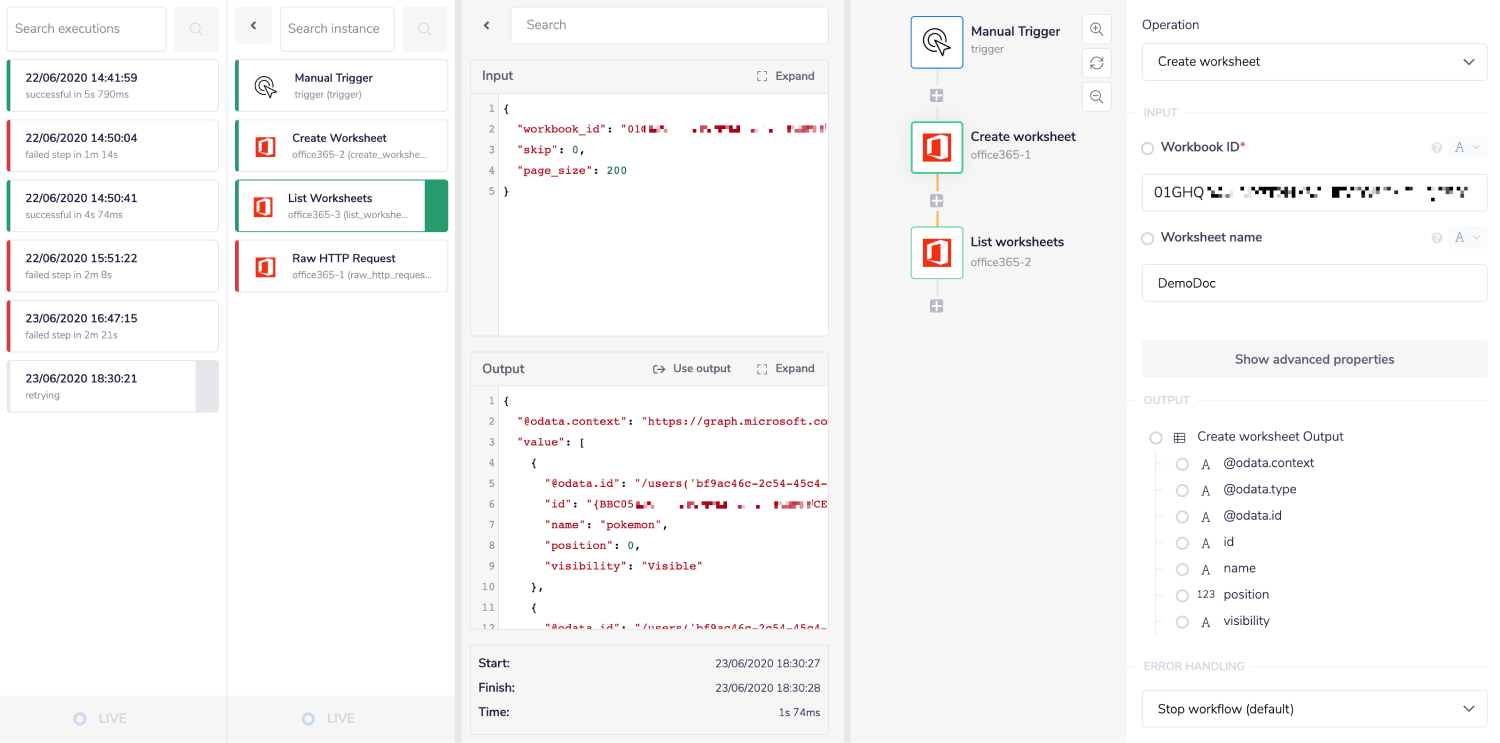The image size is (1500, 743).
Task: Refresh the workflow canvas view
Action: pyautogui.click(x=1096, y=63)
